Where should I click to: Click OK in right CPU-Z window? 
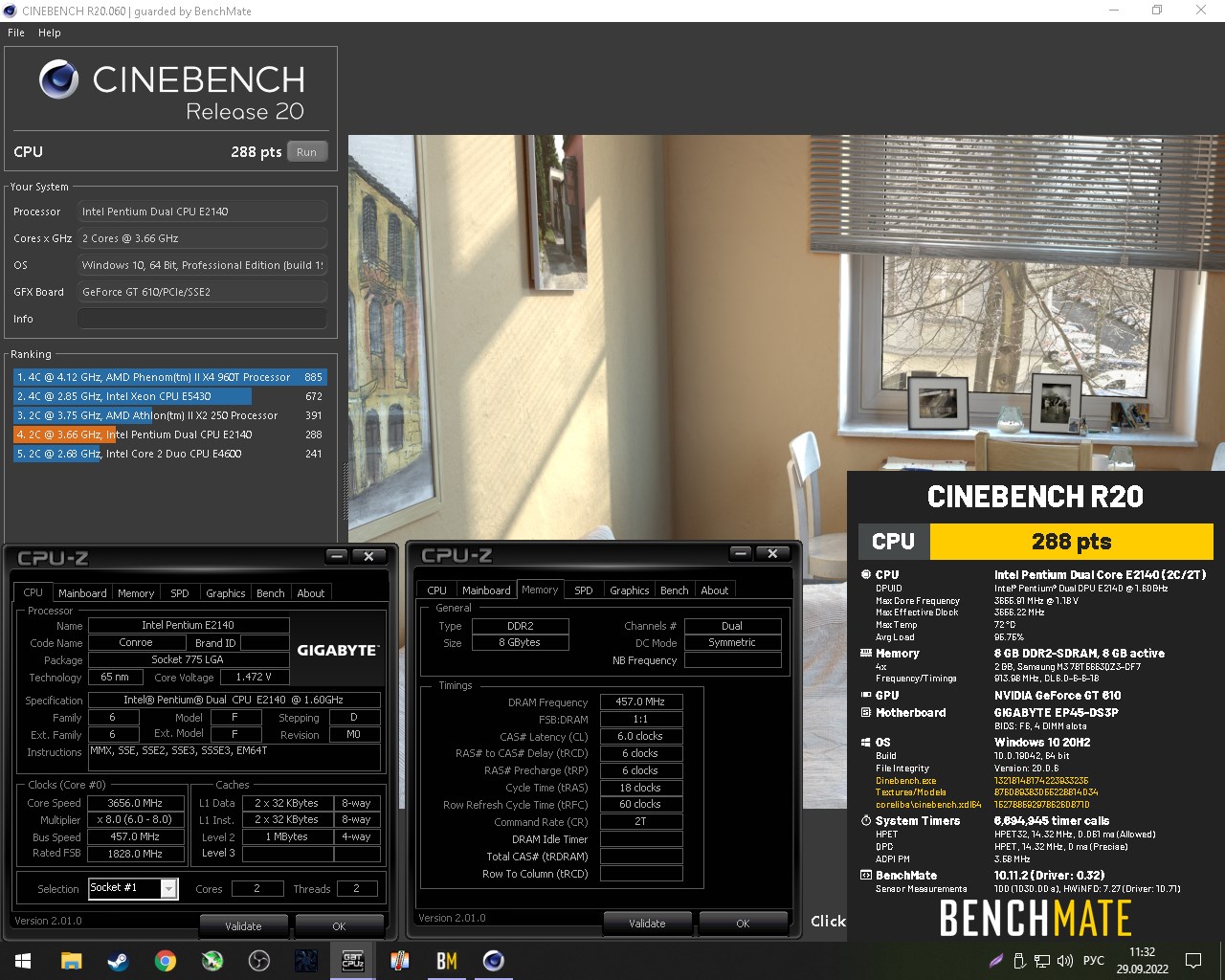[x=743, y=923]
